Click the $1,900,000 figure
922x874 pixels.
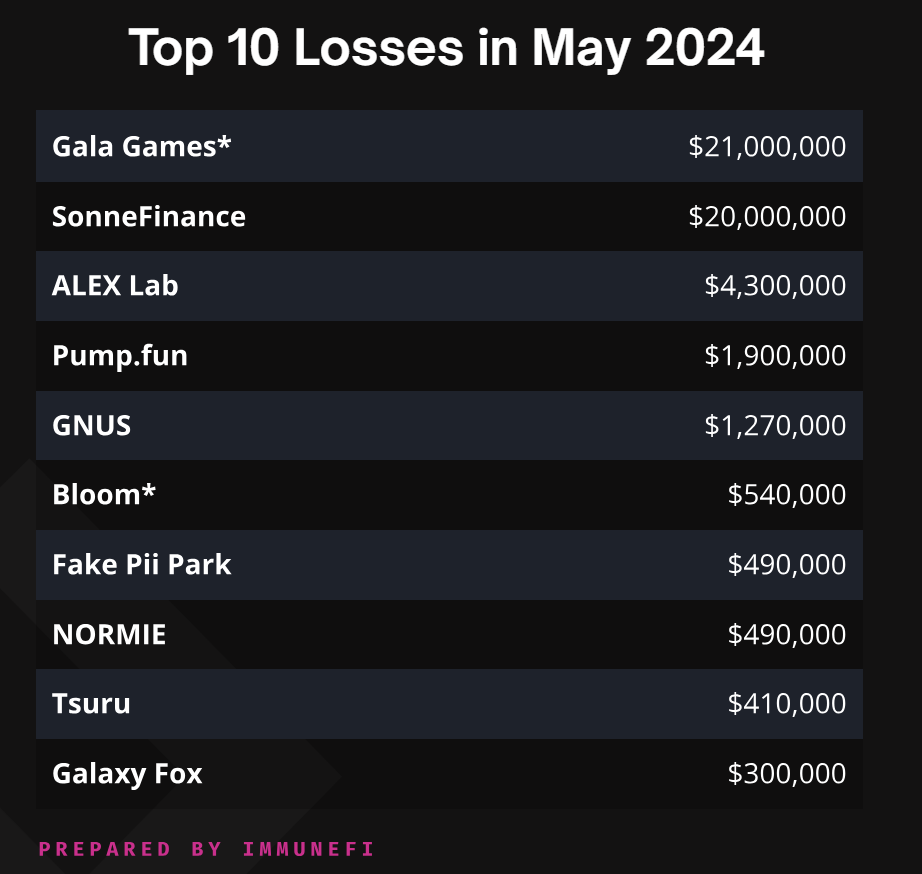[775, 356]
